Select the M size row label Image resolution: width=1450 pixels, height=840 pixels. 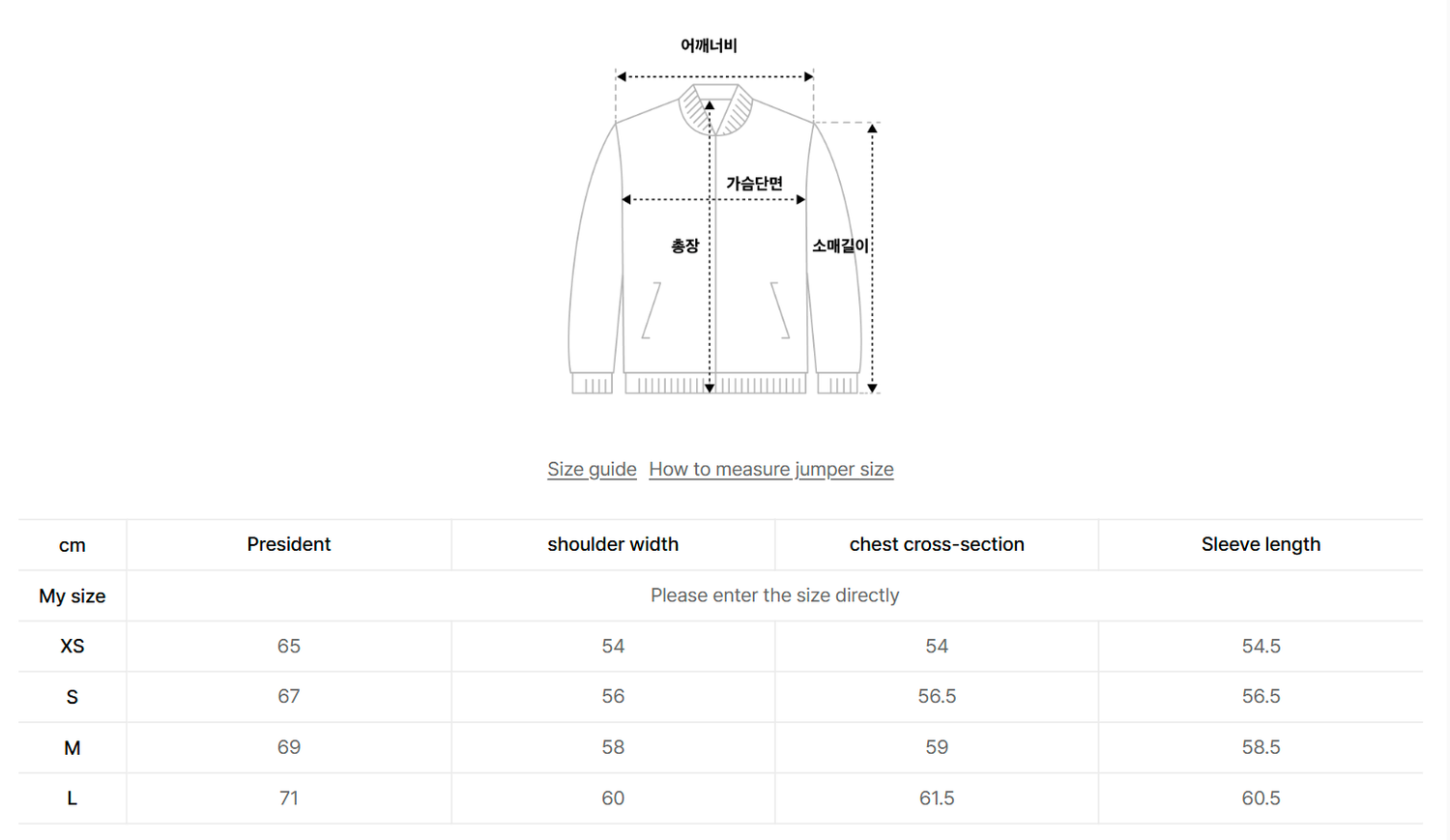[x=72, y=747]
